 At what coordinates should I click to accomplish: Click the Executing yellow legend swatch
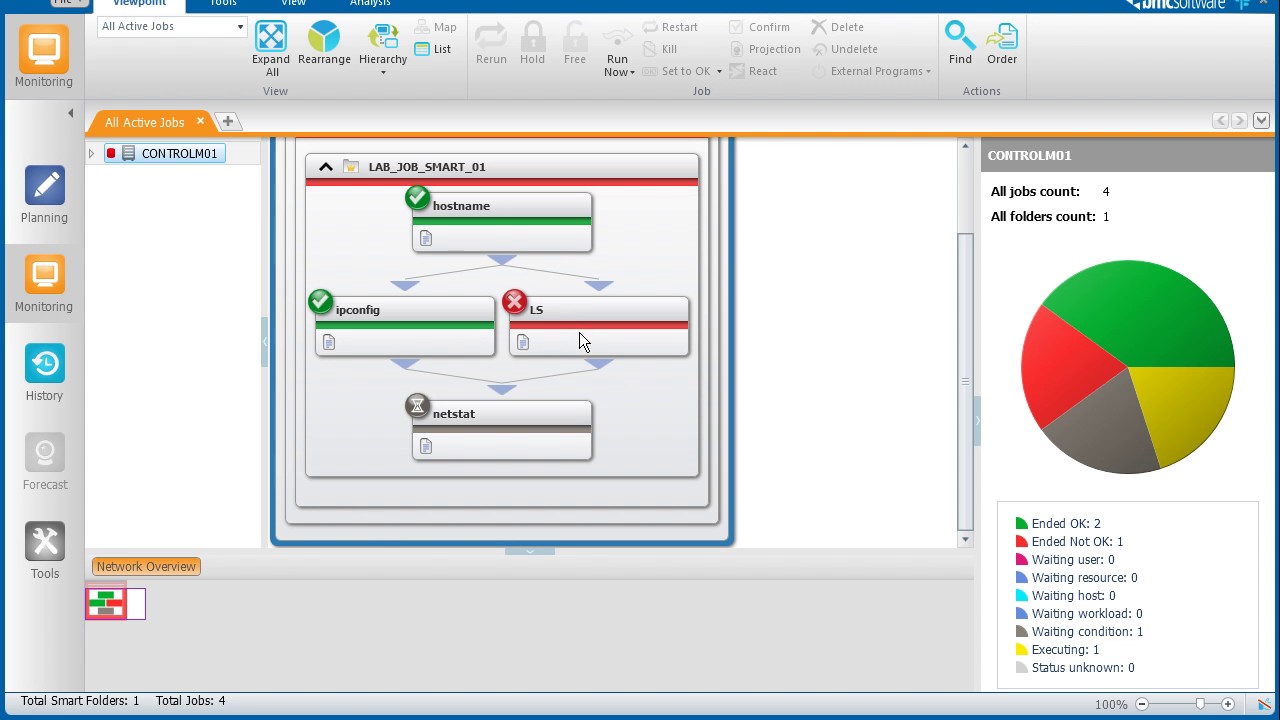pyautogui.click(x=1022, y=650)
